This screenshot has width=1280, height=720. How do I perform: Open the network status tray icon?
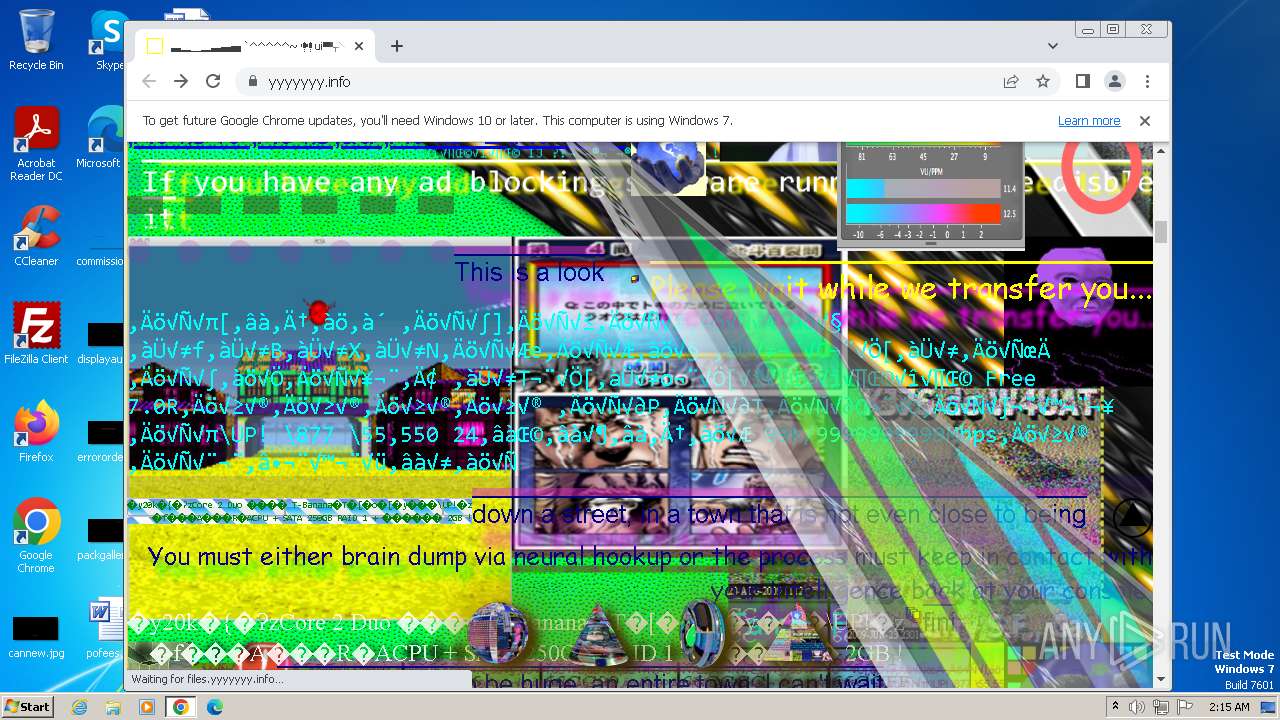[1161, 707]
